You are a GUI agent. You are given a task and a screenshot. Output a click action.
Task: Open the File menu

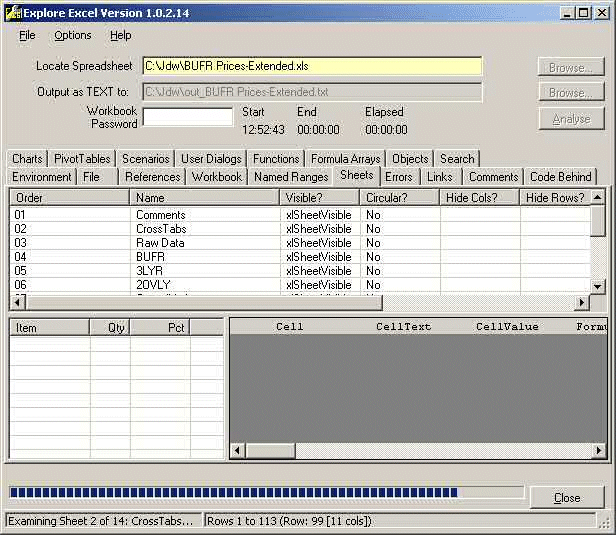tap(27, 35)
